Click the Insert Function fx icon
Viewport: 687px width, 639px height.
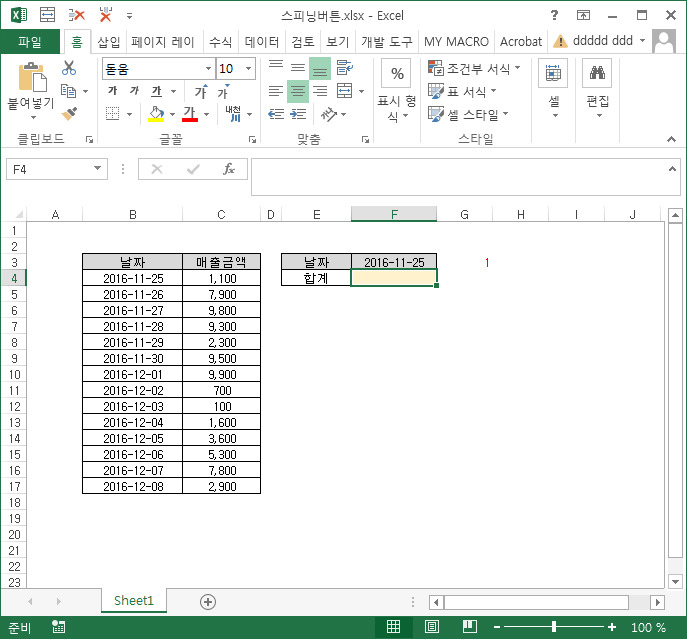tap(229, 169)
